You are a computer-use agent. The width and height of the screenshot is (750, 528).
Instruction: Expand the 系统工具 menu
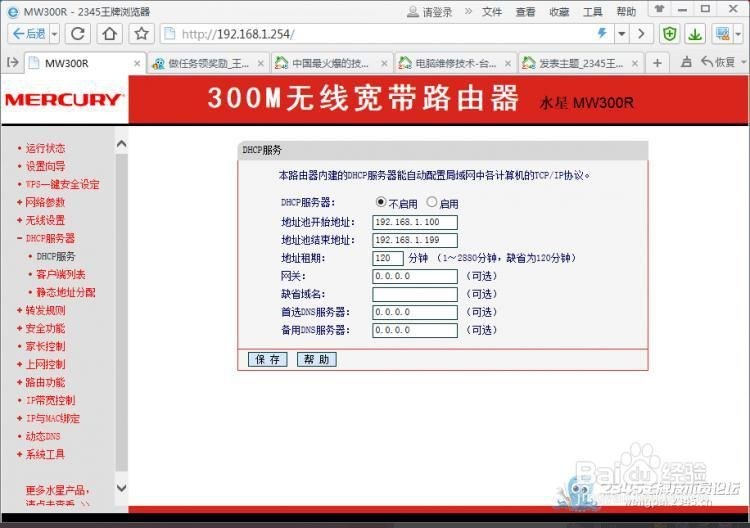[x=45, y=454]
